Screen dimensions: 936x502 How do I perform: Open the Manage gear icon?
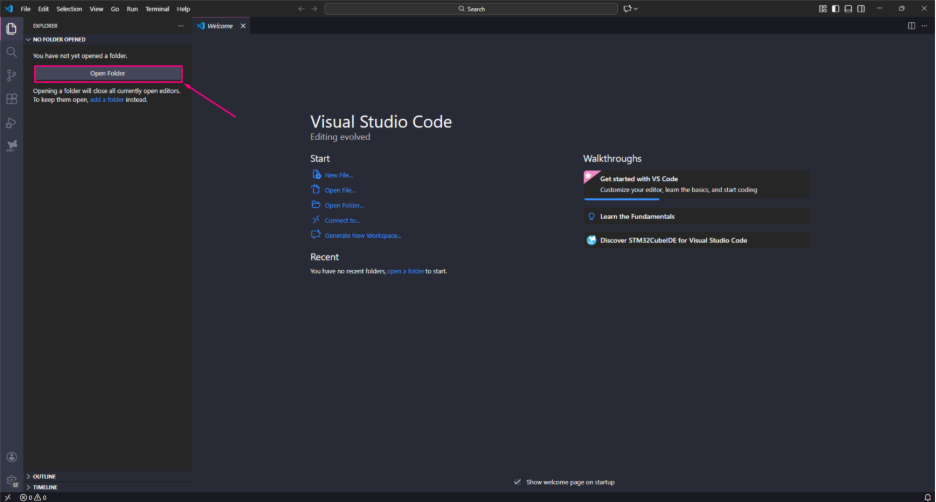point(11,481)
